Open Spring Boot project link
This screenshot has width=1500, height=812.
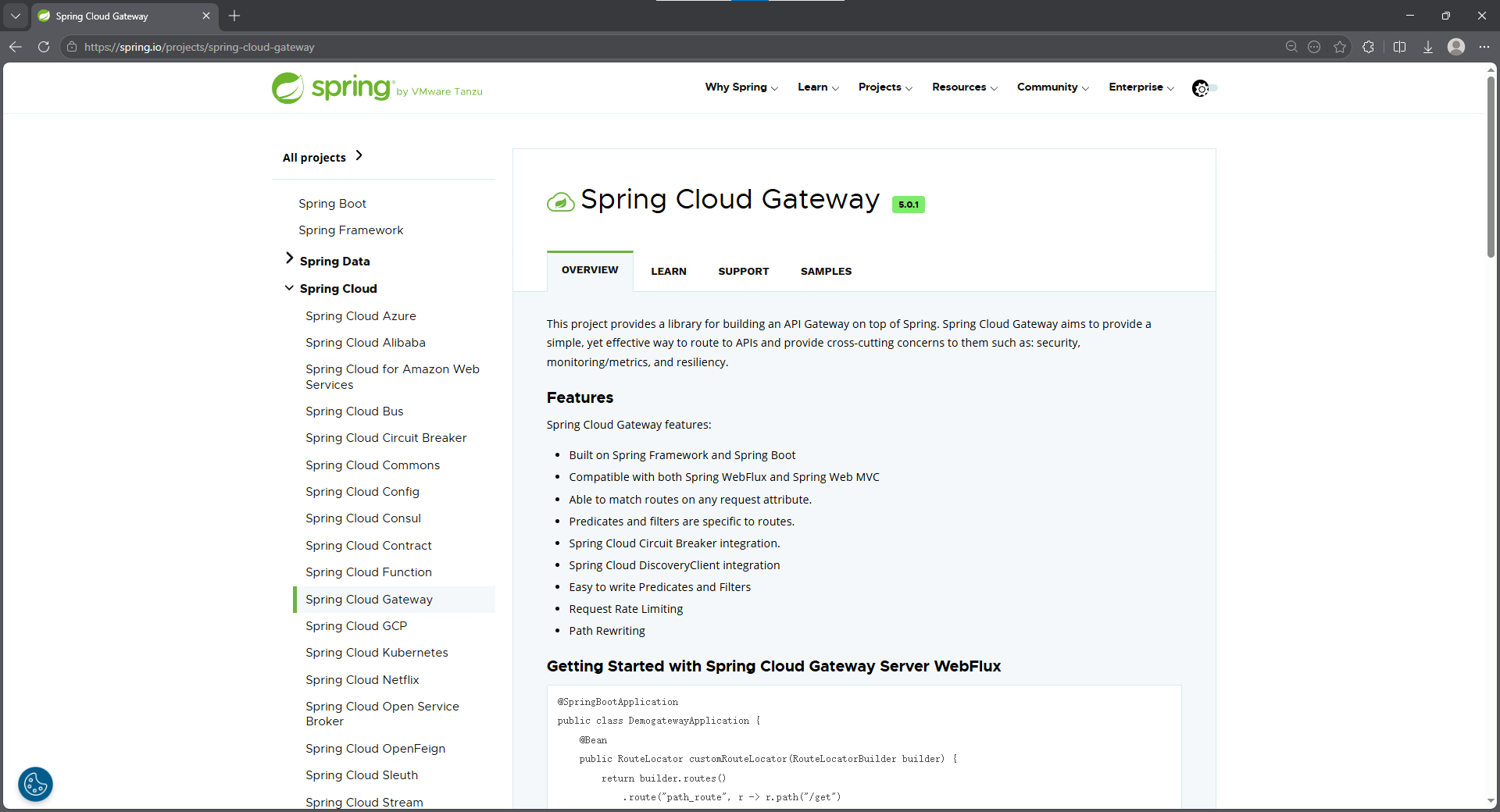click(332, 204)
